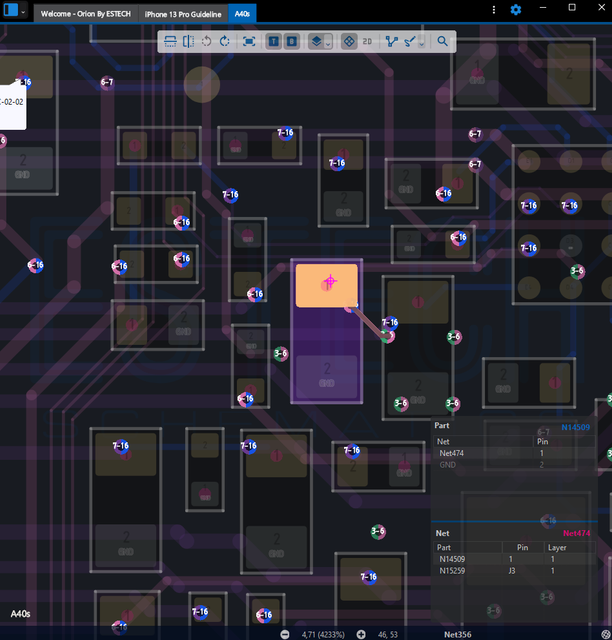Rotate the board counterclockwise
Image resolution: width=612 pixels, height=640 pixels.
(207, 41)
